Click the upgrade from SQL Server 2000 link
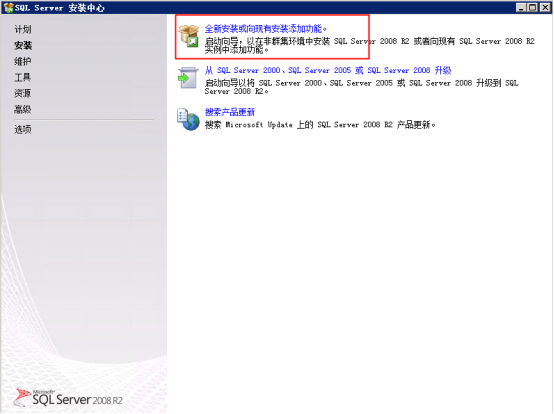The height and width of the screenshot is (414, 554). click(x=328, y=70)
